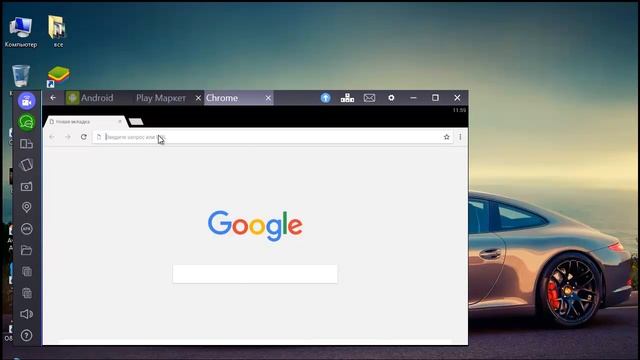Click the multi-window layout sidebar icon

coord(27,144)
